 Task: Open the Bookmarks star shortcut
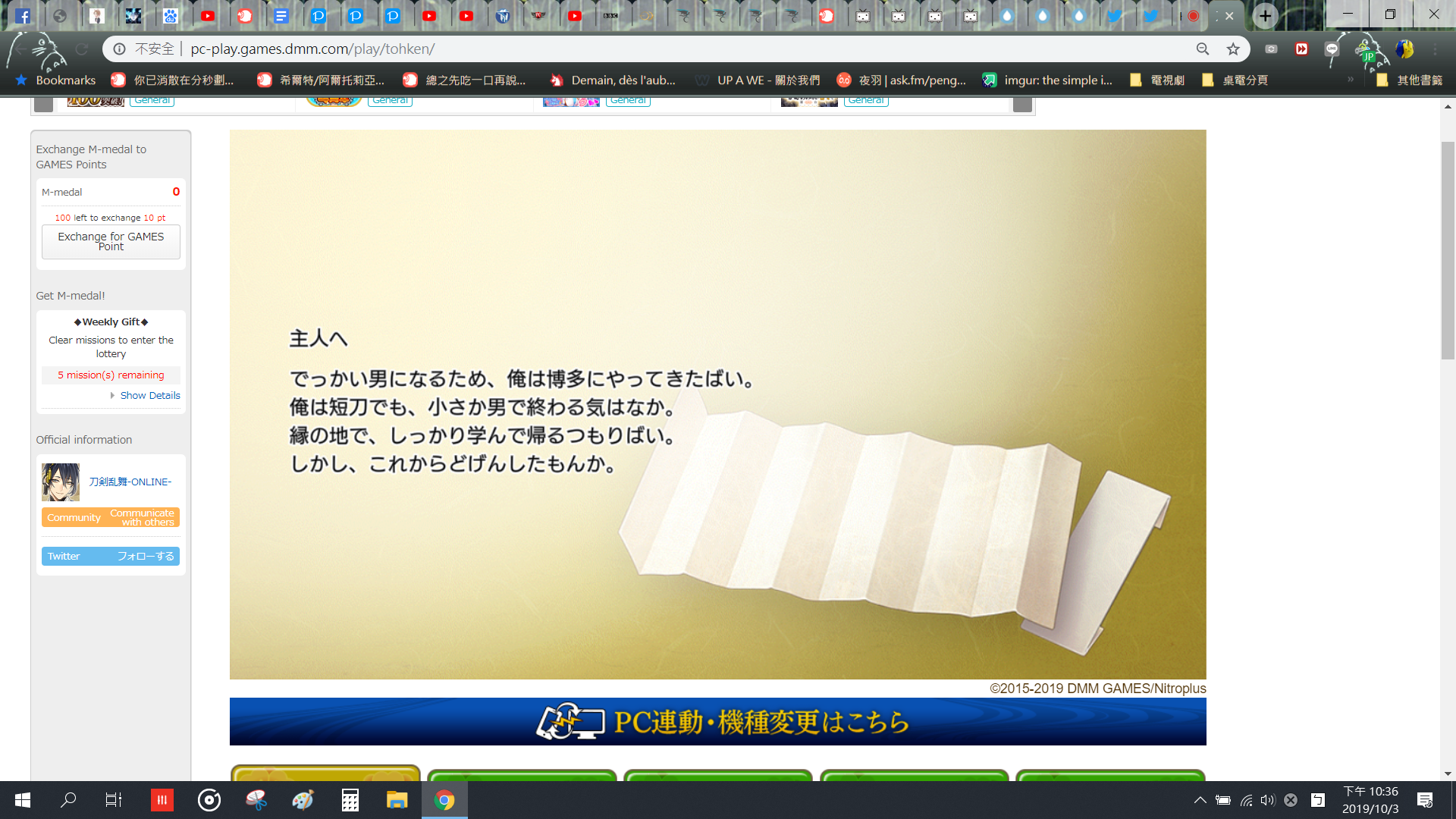click(x=56, y=80)
